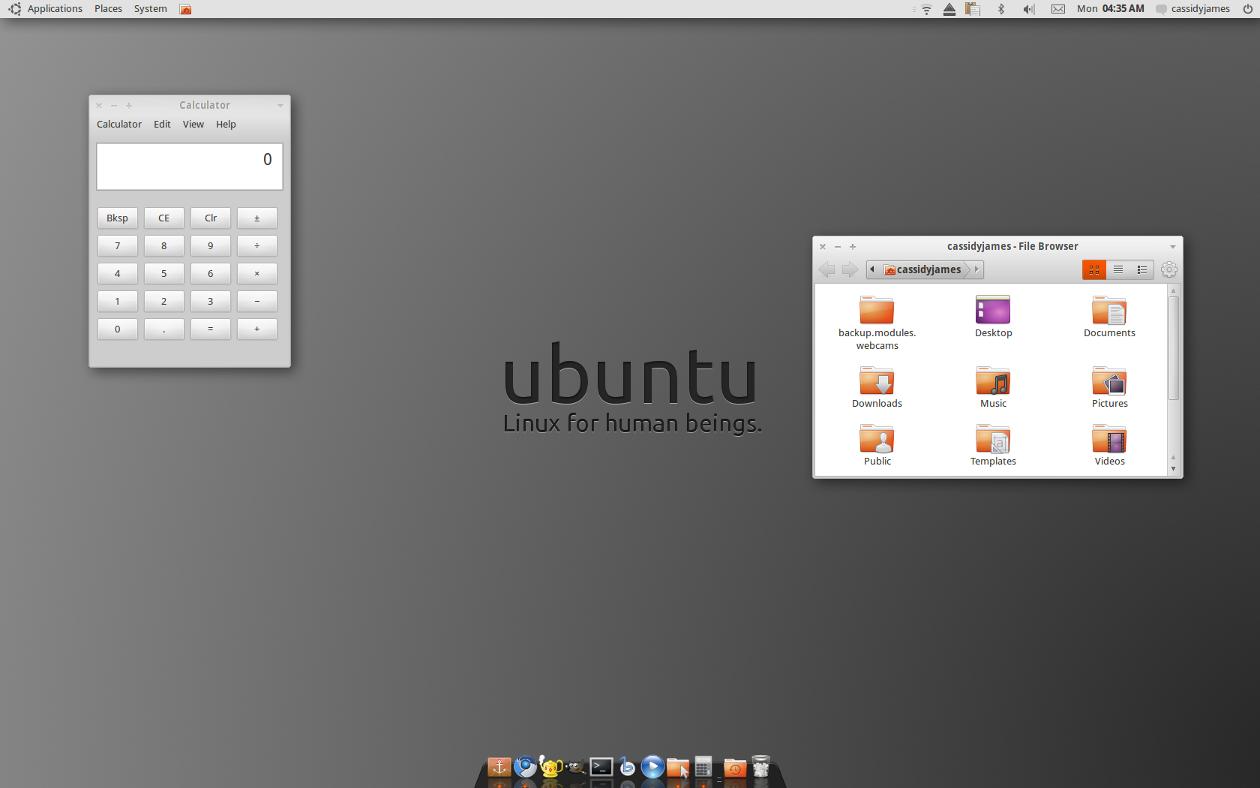This screenshot has height=788, width=1260.
Task: Click the Bluetooth indicator
Action: (x=1001, y=9)
